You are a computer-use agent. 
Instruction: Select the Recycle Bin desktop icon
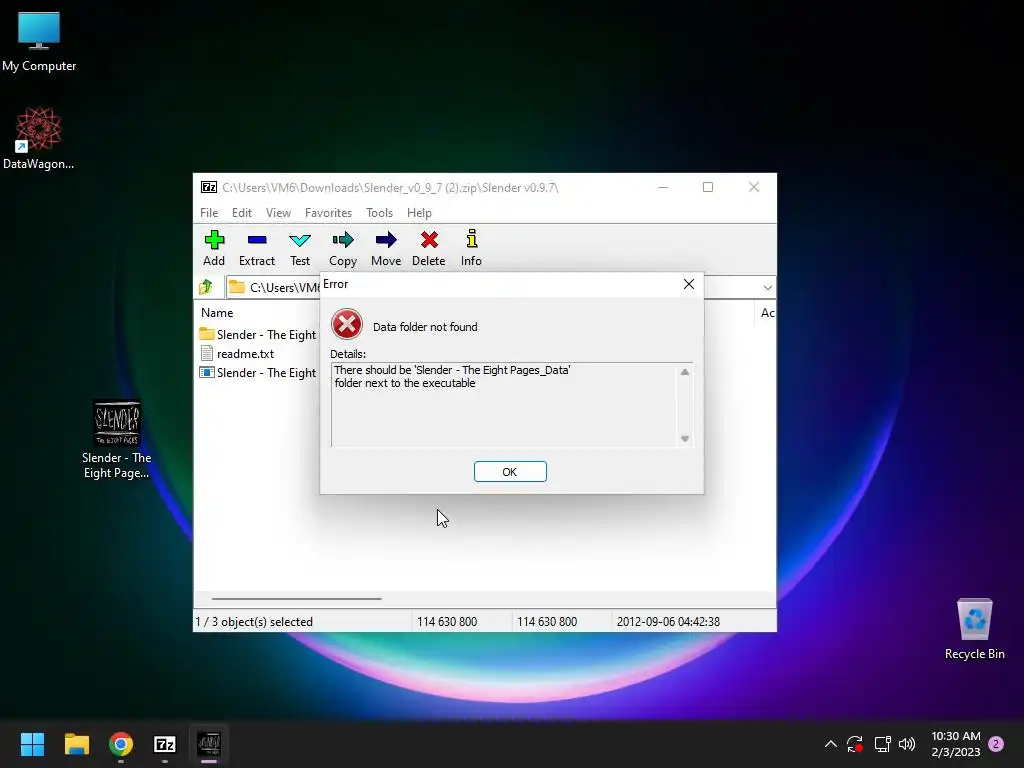pyautogui.click(x=974, y=629)
